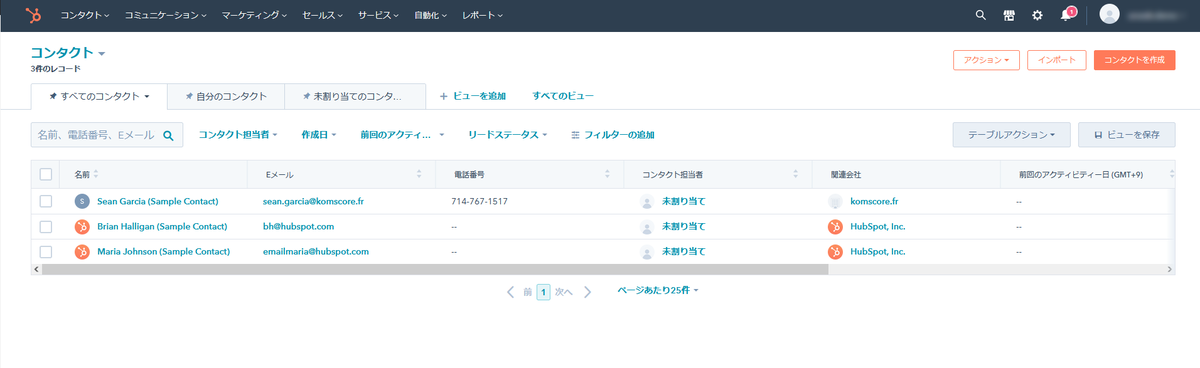The image size is (1200, 368).
Task: Tick the select-all checkbox in table header
Action: pyautogui.click(x=46, y=174)
